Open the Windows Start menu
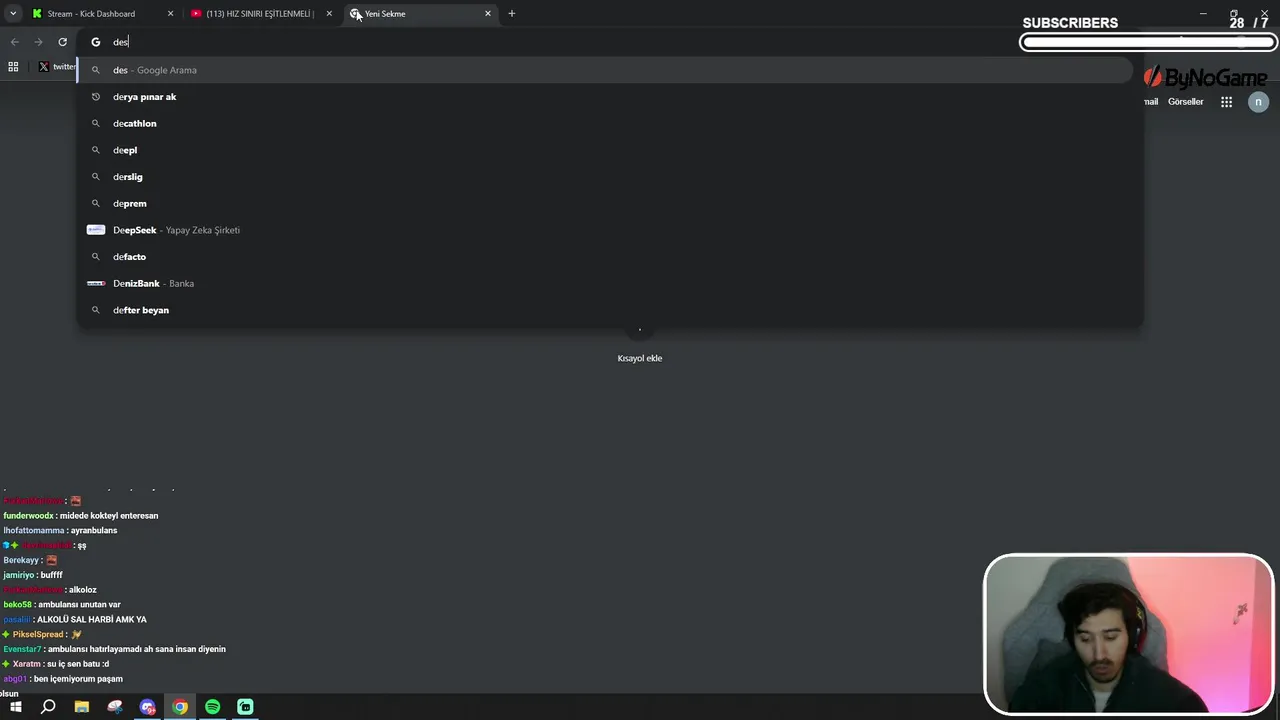 (x=15, y=707)
